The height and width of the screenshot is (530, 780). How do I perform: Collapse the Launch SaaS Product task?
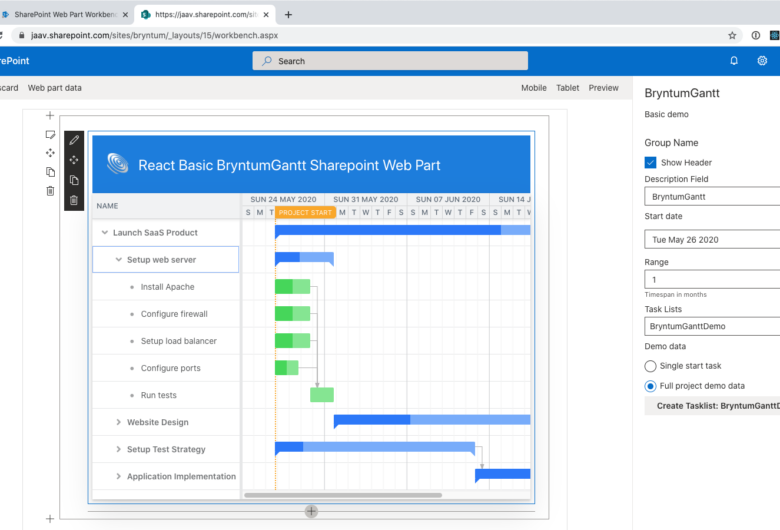(104, 232)
